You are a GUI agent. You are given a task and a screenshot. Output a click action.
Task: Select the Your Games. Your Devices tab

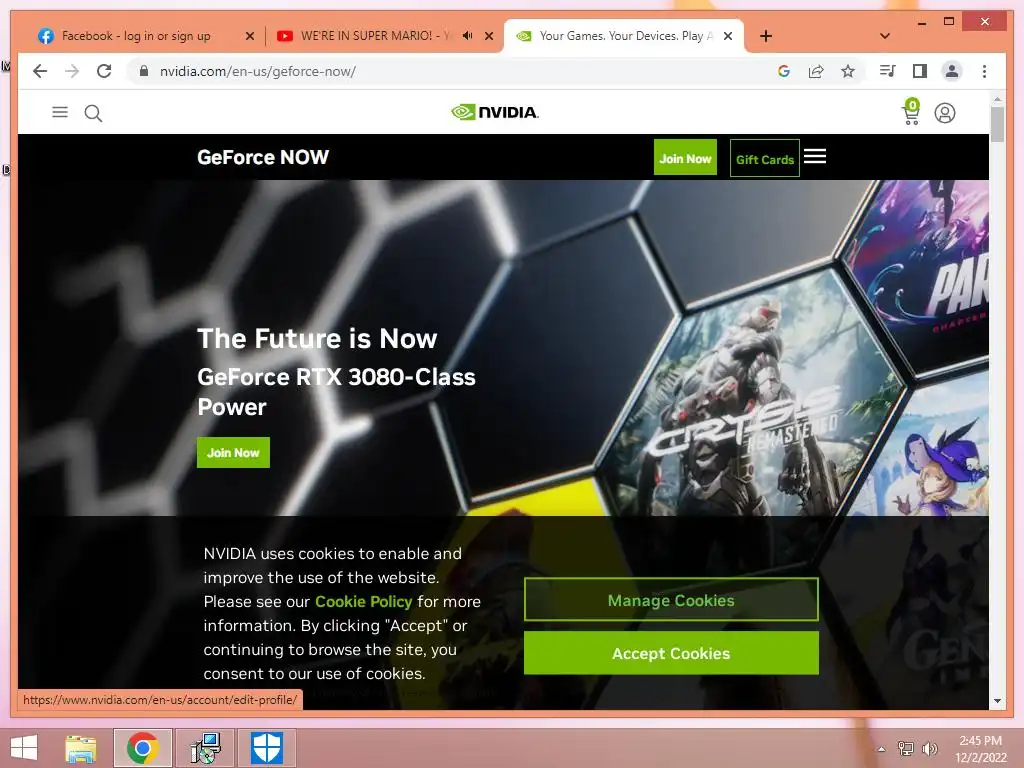626,36
